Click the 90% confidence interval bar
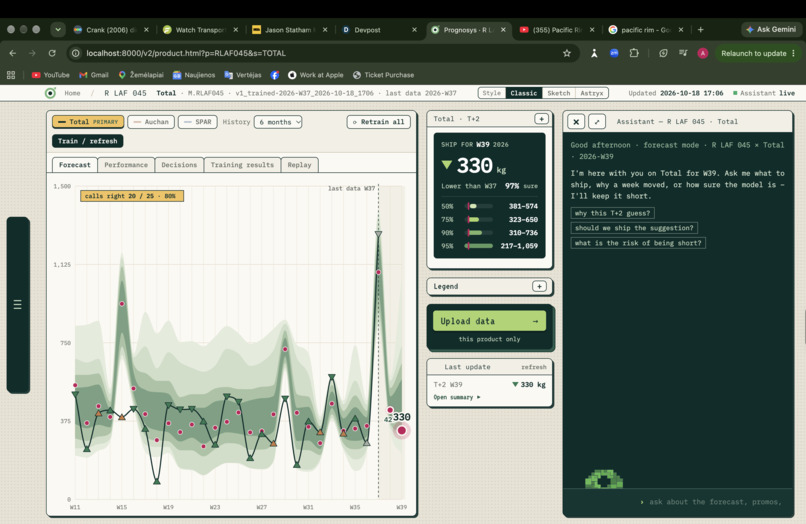The width and height of the screenshot is (806, 524). (x=479, y=233)
